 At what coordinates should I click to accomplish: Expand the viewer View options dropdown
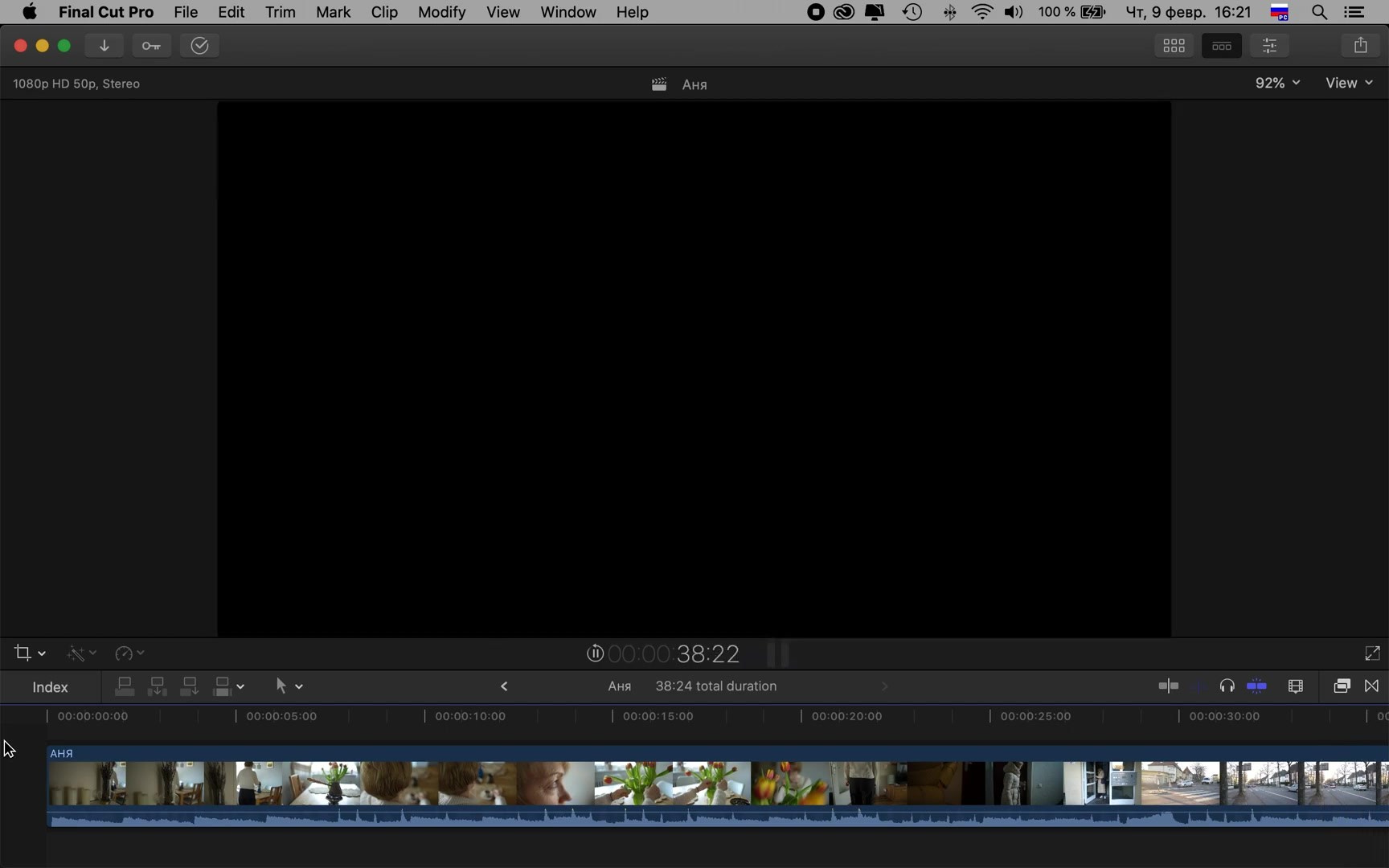[x=1349, y=83]
